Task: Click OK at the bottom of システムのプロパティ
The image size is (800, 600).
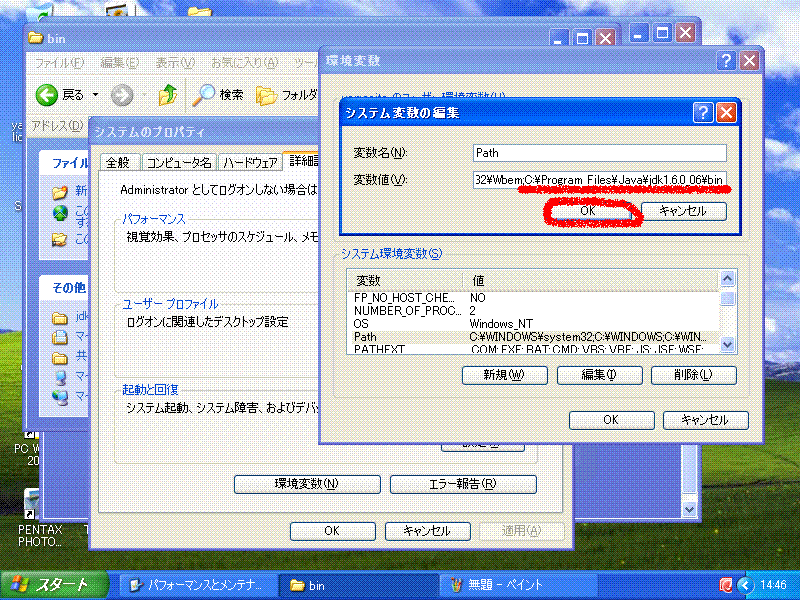Action: tap(333, 531)
